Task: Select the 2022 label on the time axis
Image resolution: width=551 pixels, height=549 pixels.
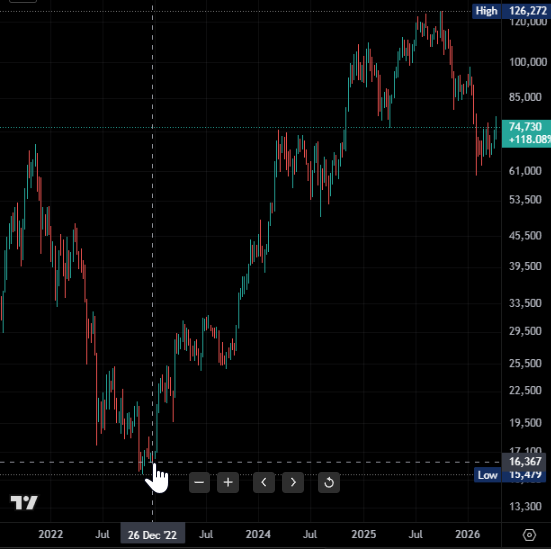Action: tap(51, 534)
